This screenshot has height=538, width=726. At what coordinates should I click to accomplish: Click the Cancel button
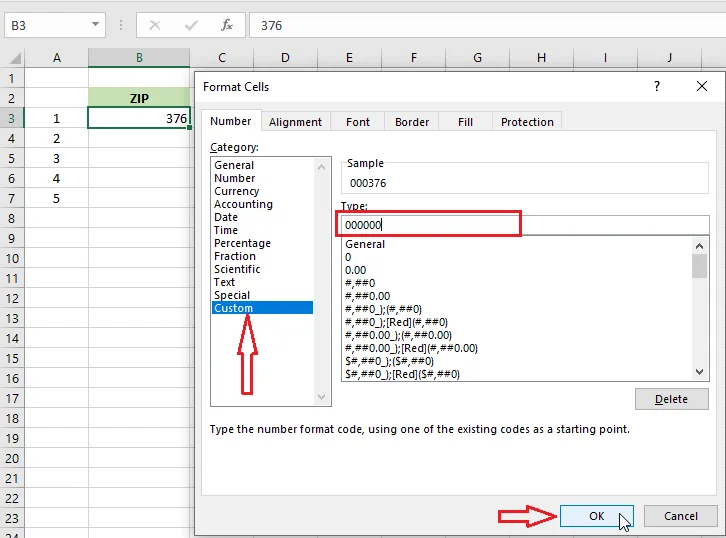pos(680,516)
